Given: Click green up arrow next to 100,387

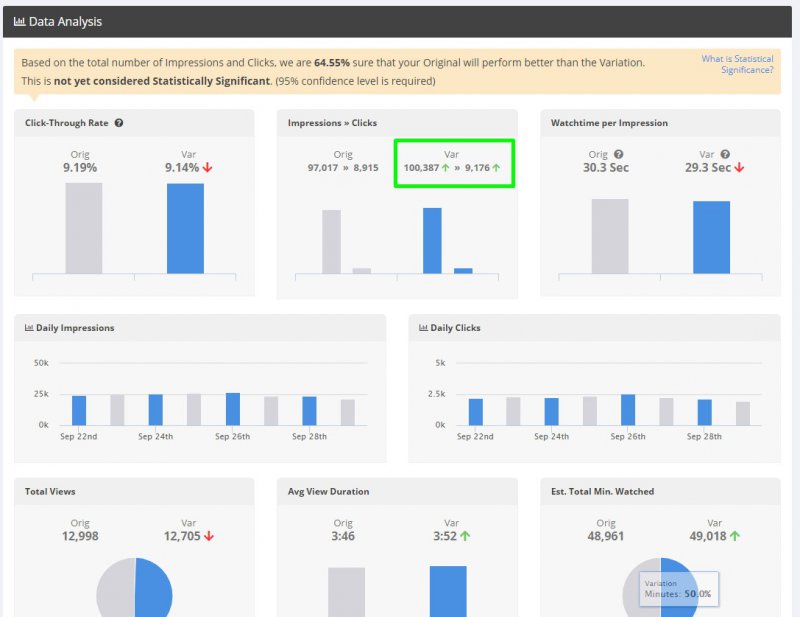Looking at the screenshot, I should click(x=445, y=168).
